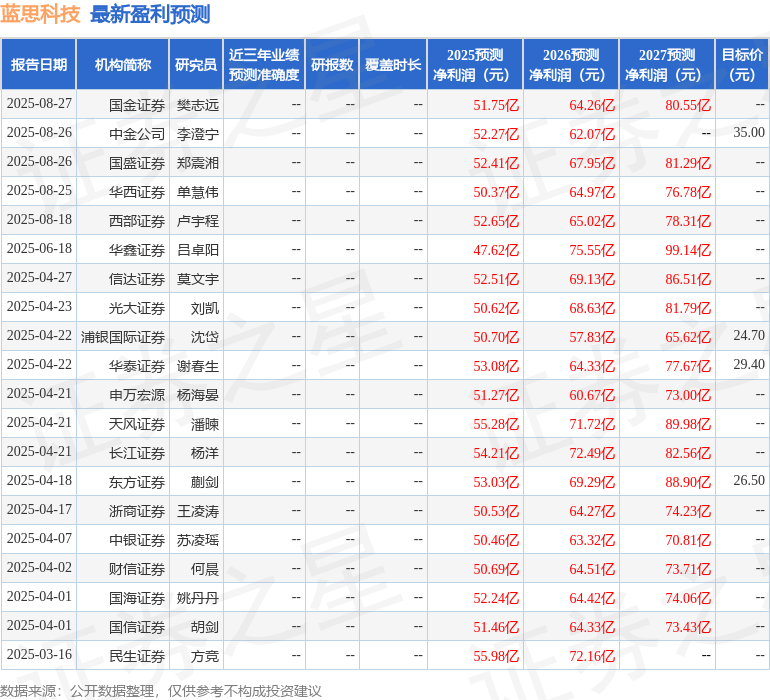Click the 研究员 column header
The width and height of the screenshot is (770, 700).
pos(195,65)
